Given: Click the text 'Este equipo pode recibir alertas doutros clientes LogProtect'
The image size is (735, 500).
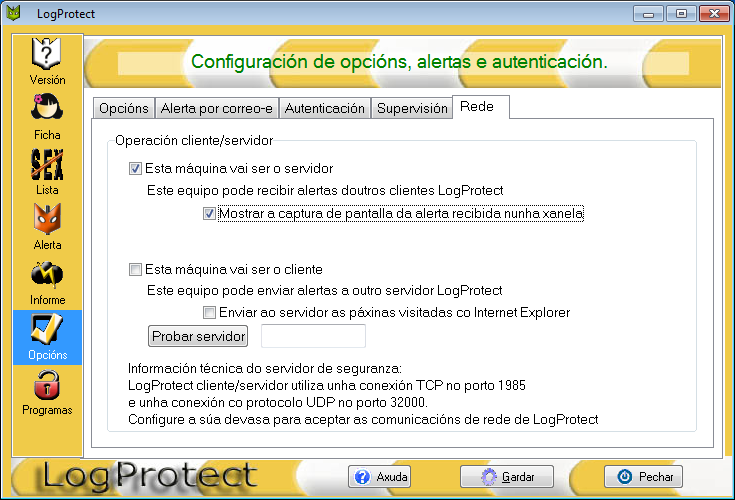Looking at the screenshot, I should pyautogui.click(x=325, y=191).
